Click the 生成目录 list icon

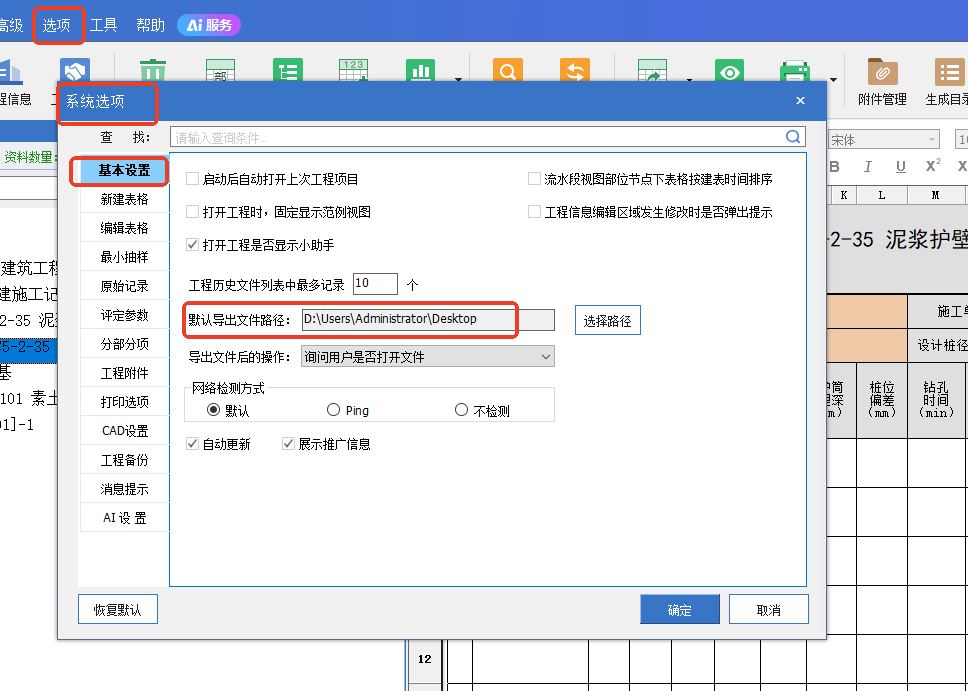tap(949, 72)
